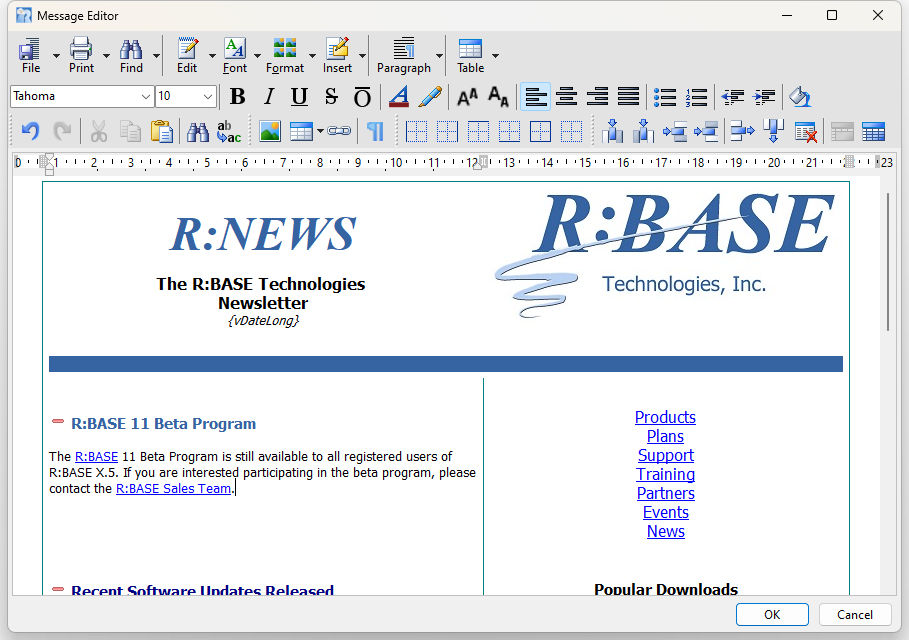Screen dimensions: 909x640
Task: Click the greyed Redo arrow
Action: point(62,132)
